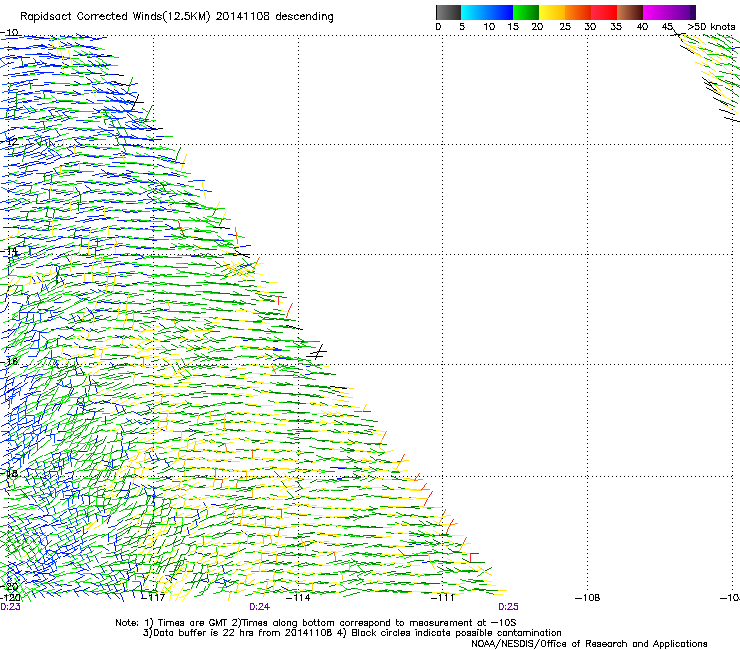This screenshot has width=740, height=650.
Task: Click the '-16' latitude axis label
Action: tap(9, 362)
